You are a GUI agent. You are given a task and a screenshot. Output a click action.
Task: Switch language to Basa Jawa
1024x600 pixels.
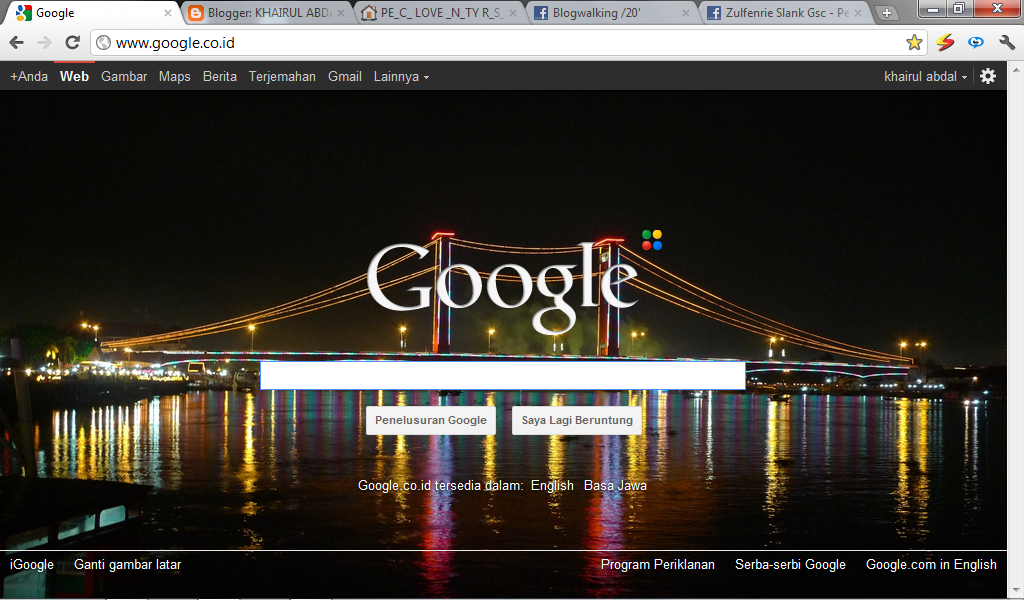point(615,486)
